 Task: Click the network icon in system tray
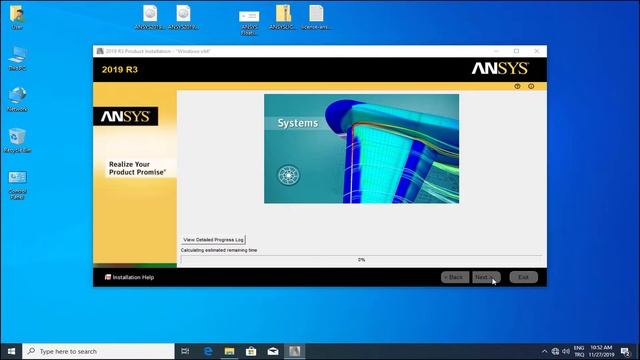[555, 351]
